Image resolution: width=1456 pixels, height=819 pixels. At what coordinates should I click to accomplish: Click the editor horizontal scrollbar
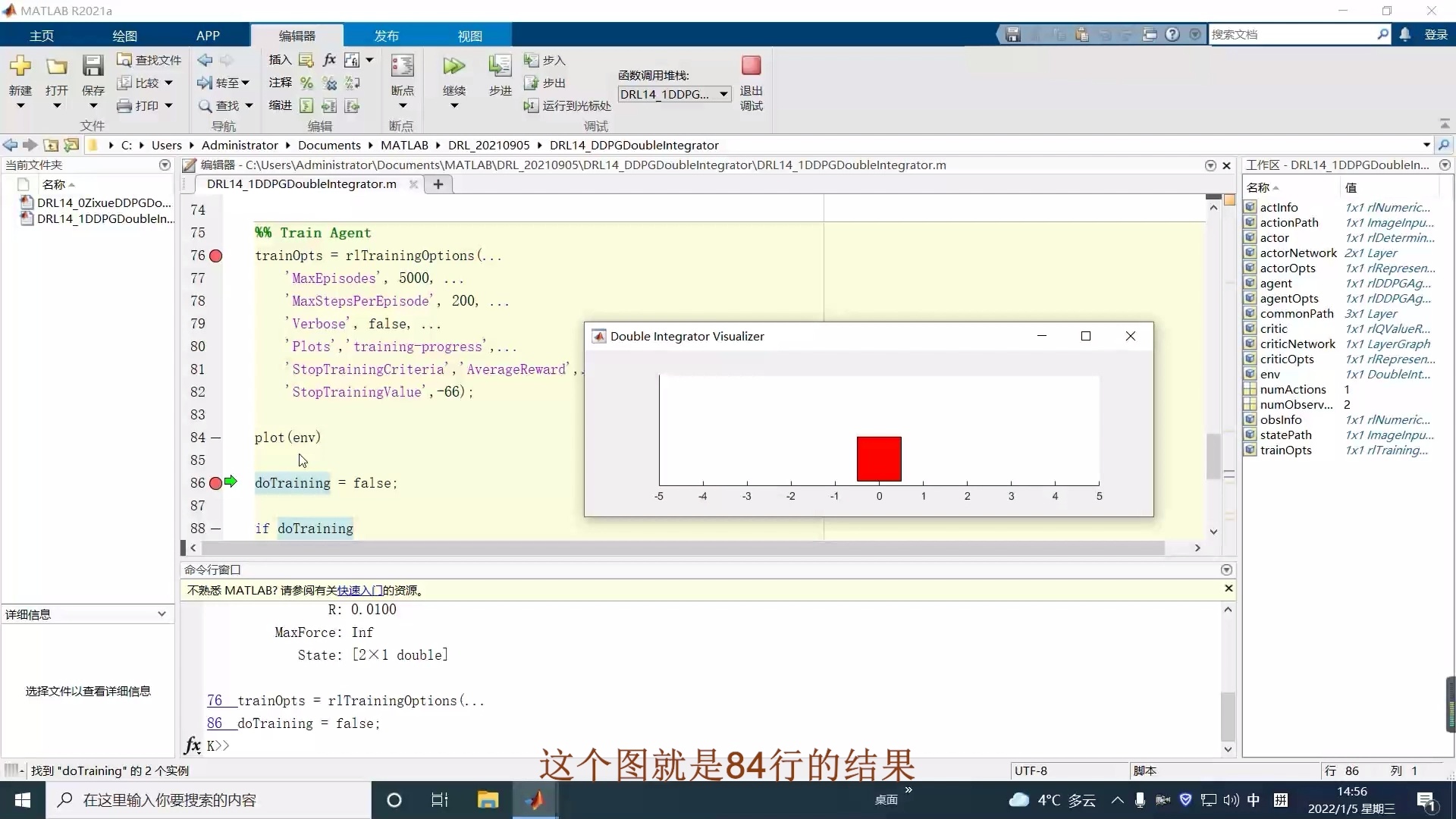[682, 548]
